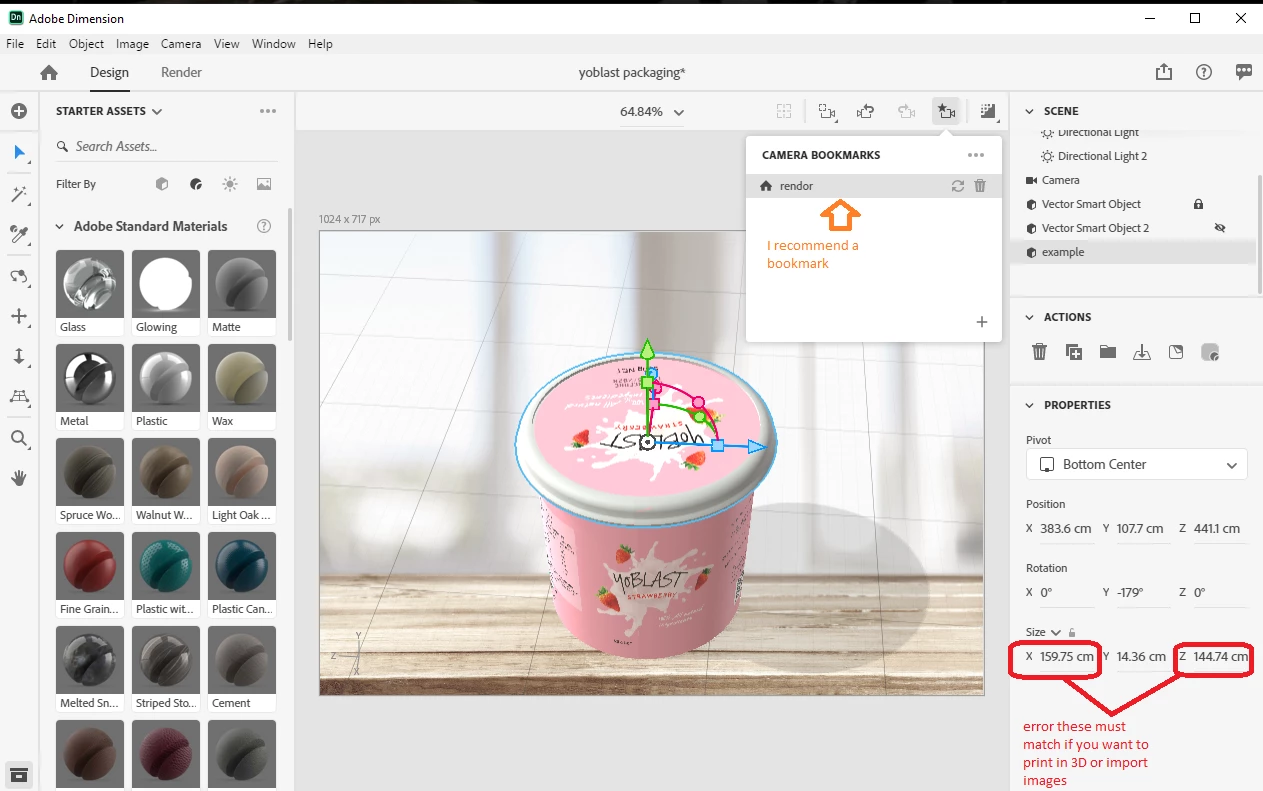Show the hidden Vector Smart Object 2
The width and height of the screenshot is (1263, 791).
point(1220,228)
